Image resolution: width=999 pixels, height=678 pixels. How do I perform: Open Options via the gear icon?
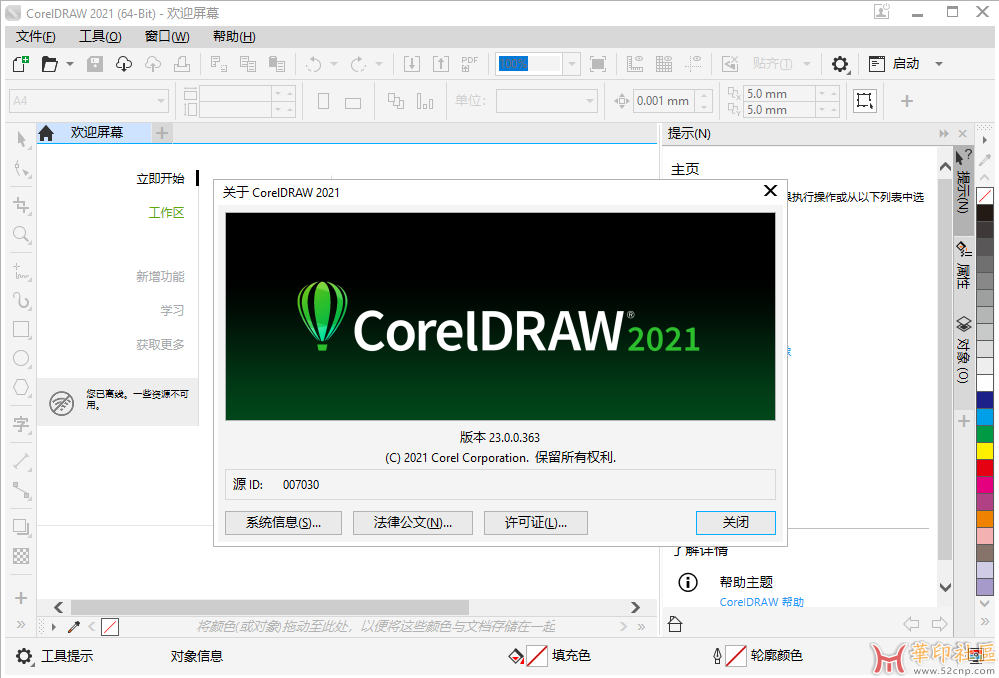pos(840,64)
